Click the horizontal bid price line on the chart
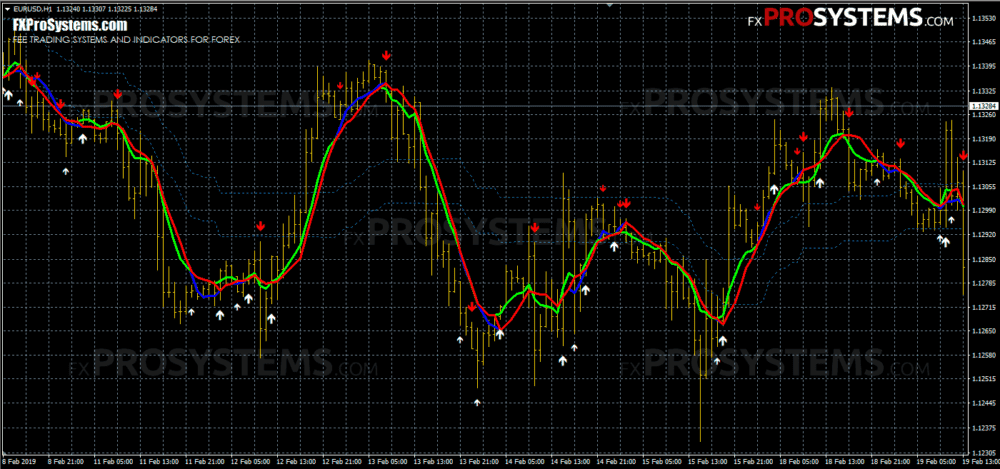1000x469 pixels. coord(485,105)
